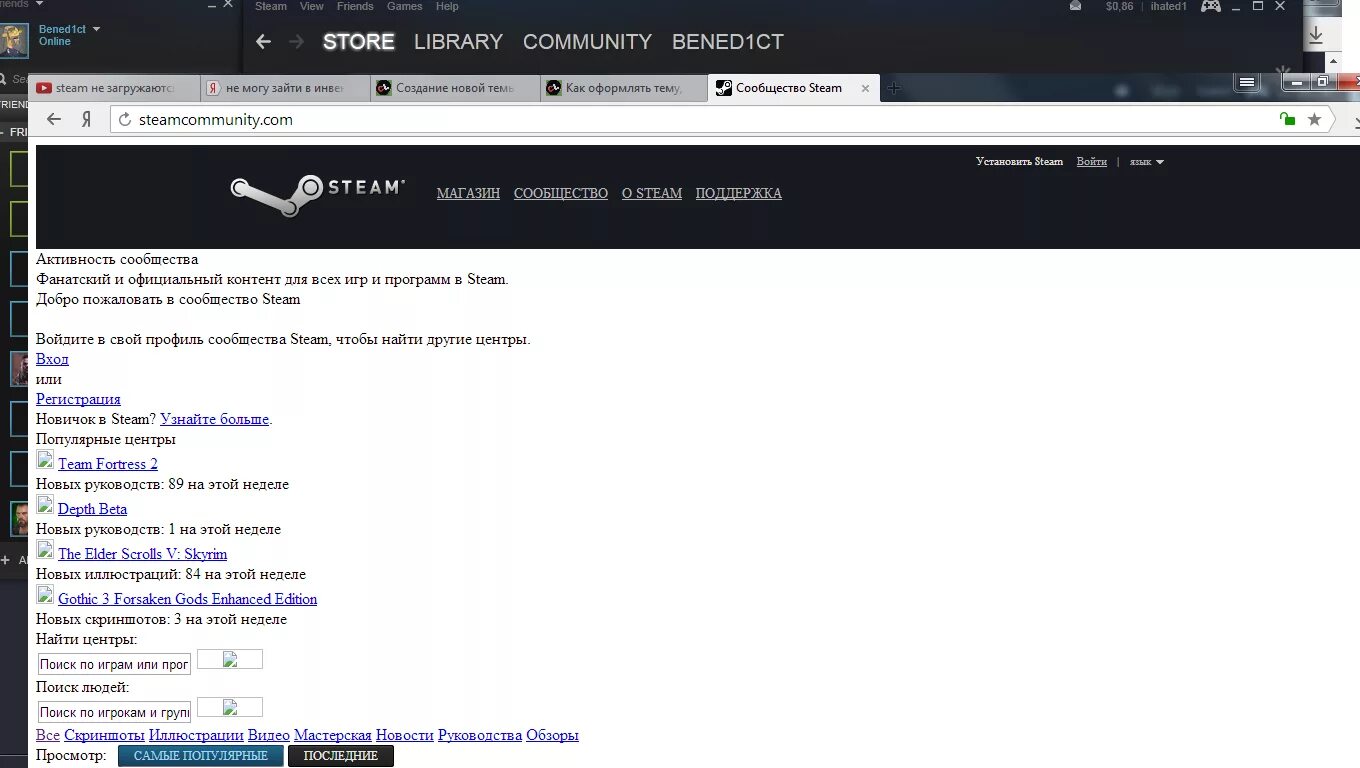The height and width of the screenshot is (768, 1360).
Task: Select the 'Скриншоты' filter link
Action: (104, 735)
